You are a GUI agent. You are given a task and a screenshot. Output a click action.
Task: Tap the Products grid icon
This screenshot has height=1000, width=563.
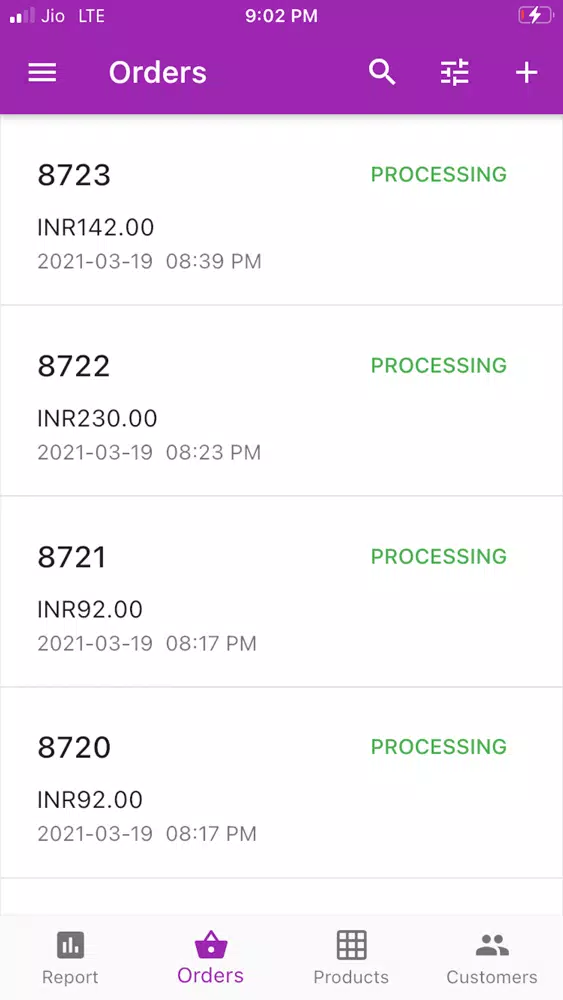(351, 945)
